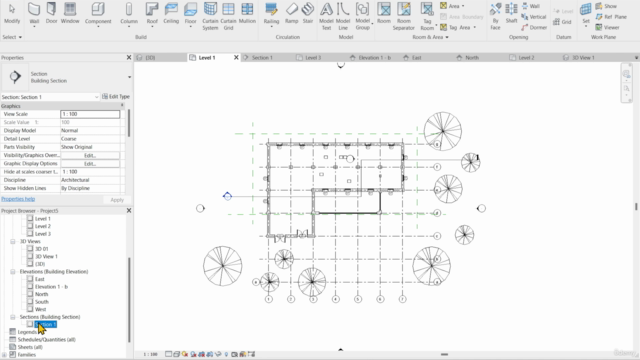This screenshot has width=640, height=360.
Task: Open the Select panel dropdown
Action: (12, 37)
